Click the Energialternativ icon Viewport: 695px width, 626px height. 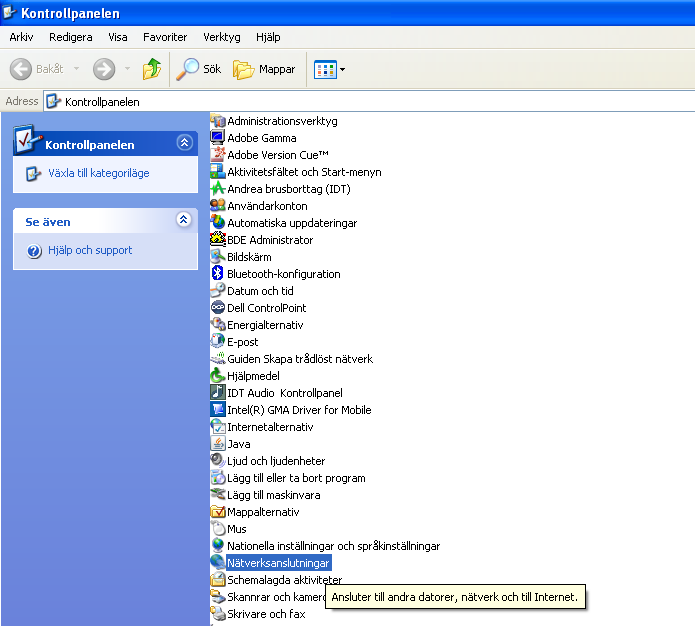pos(218,325)
